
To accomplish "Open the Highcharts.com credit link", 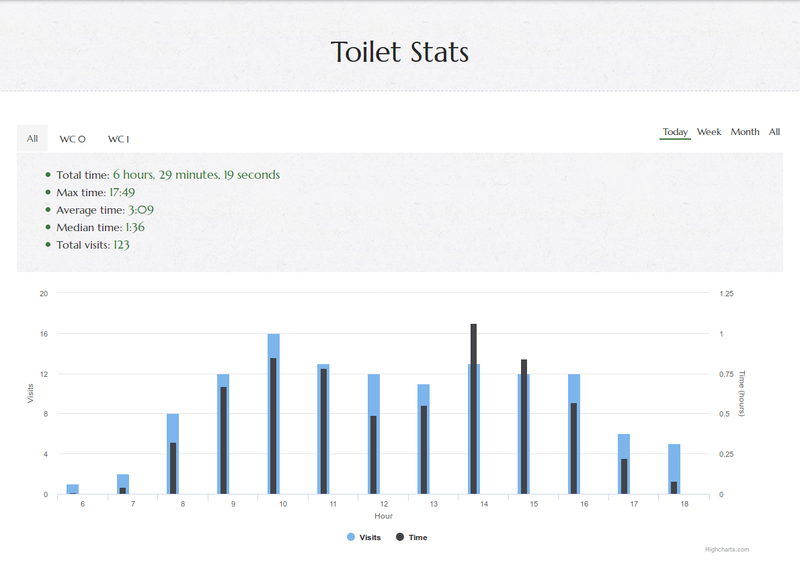I will (726, 549).
